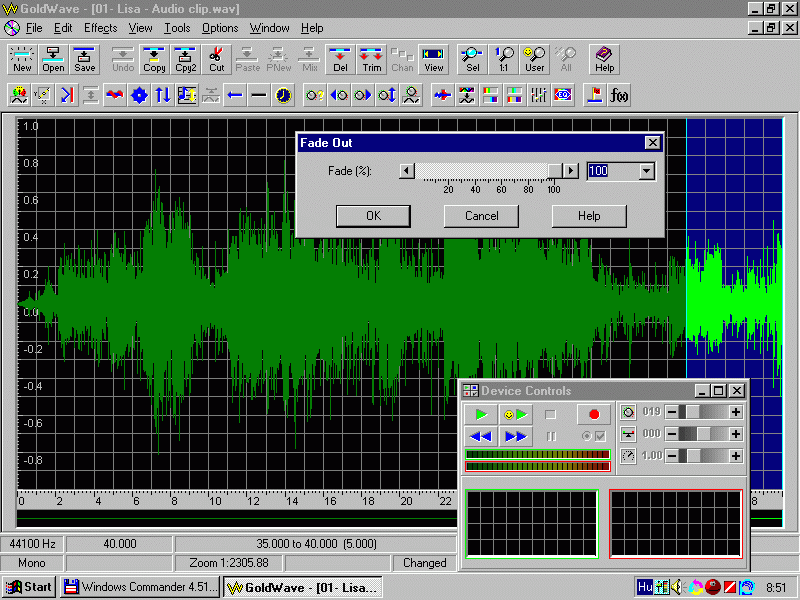Open the View menu
Viewport: 800px width, 600px height.
click(140, 28)
